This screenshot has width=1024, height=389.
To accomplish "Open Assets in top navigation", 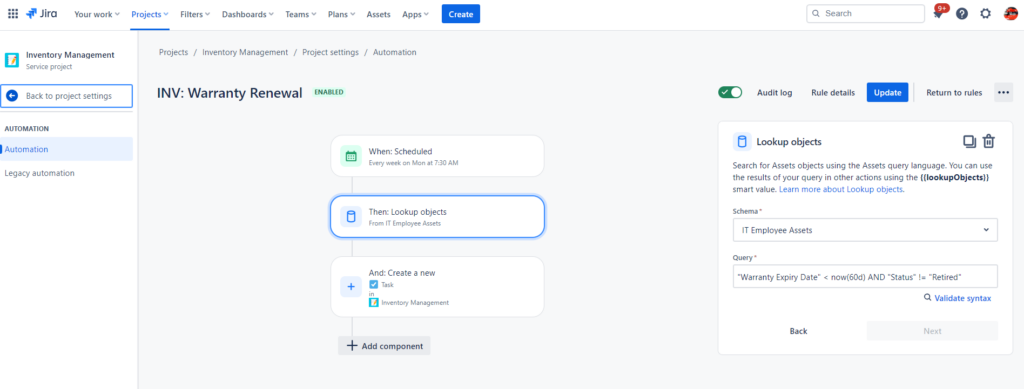I will (379, 14).
